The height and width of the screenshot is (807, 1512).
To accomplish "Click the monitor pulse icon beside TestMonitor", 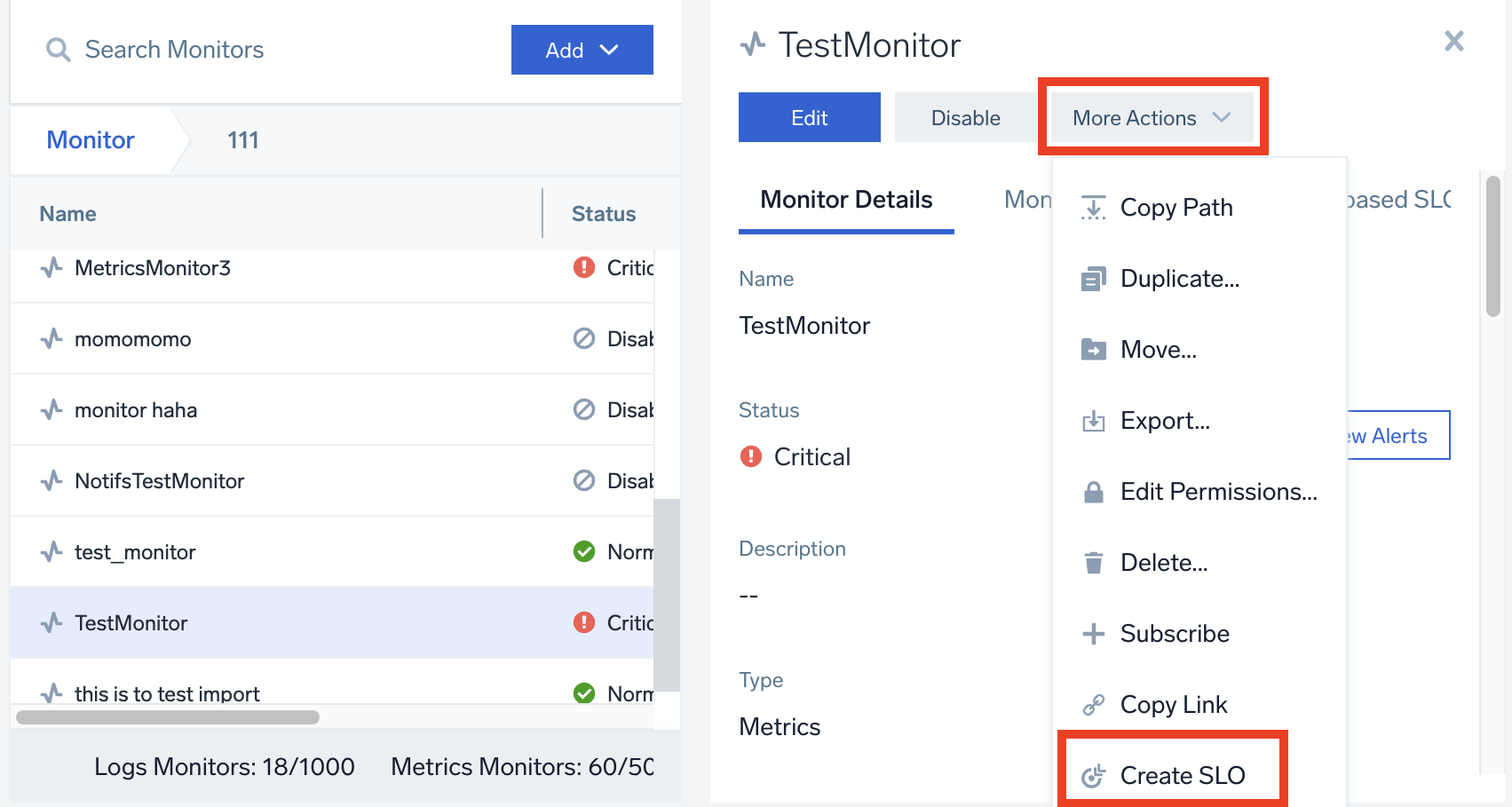I will point(51,622).
